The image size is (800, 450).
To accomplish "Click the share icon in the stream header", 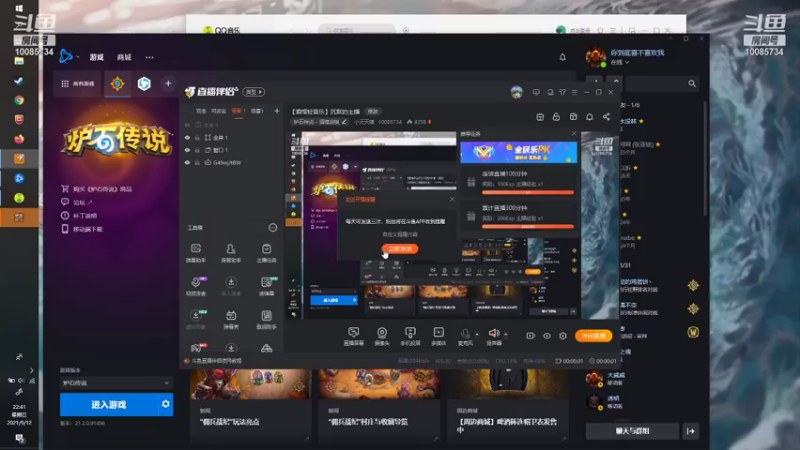I will click(606, 117).
